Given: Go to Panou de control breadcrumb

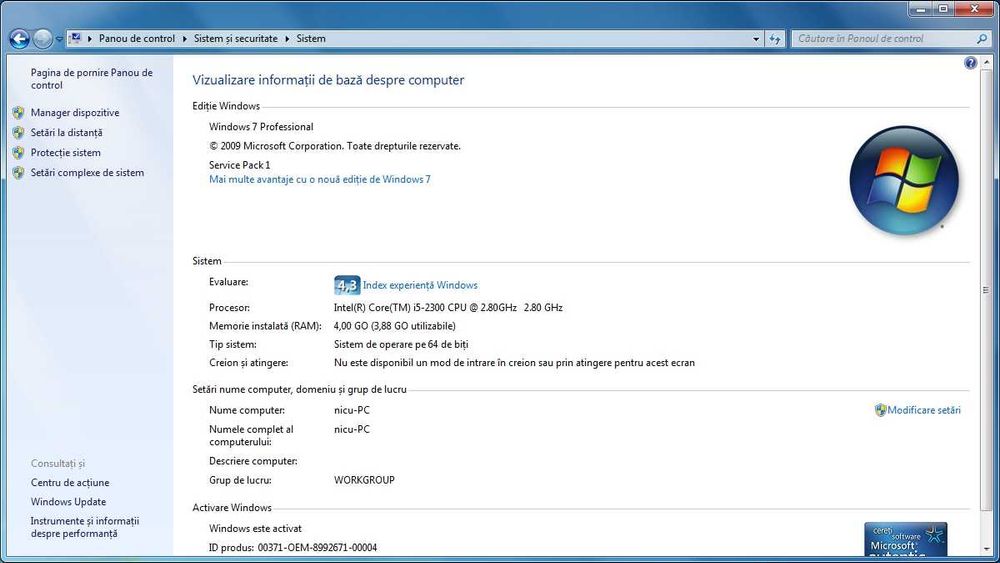Looking at the screenshot, I should point(136,39).
